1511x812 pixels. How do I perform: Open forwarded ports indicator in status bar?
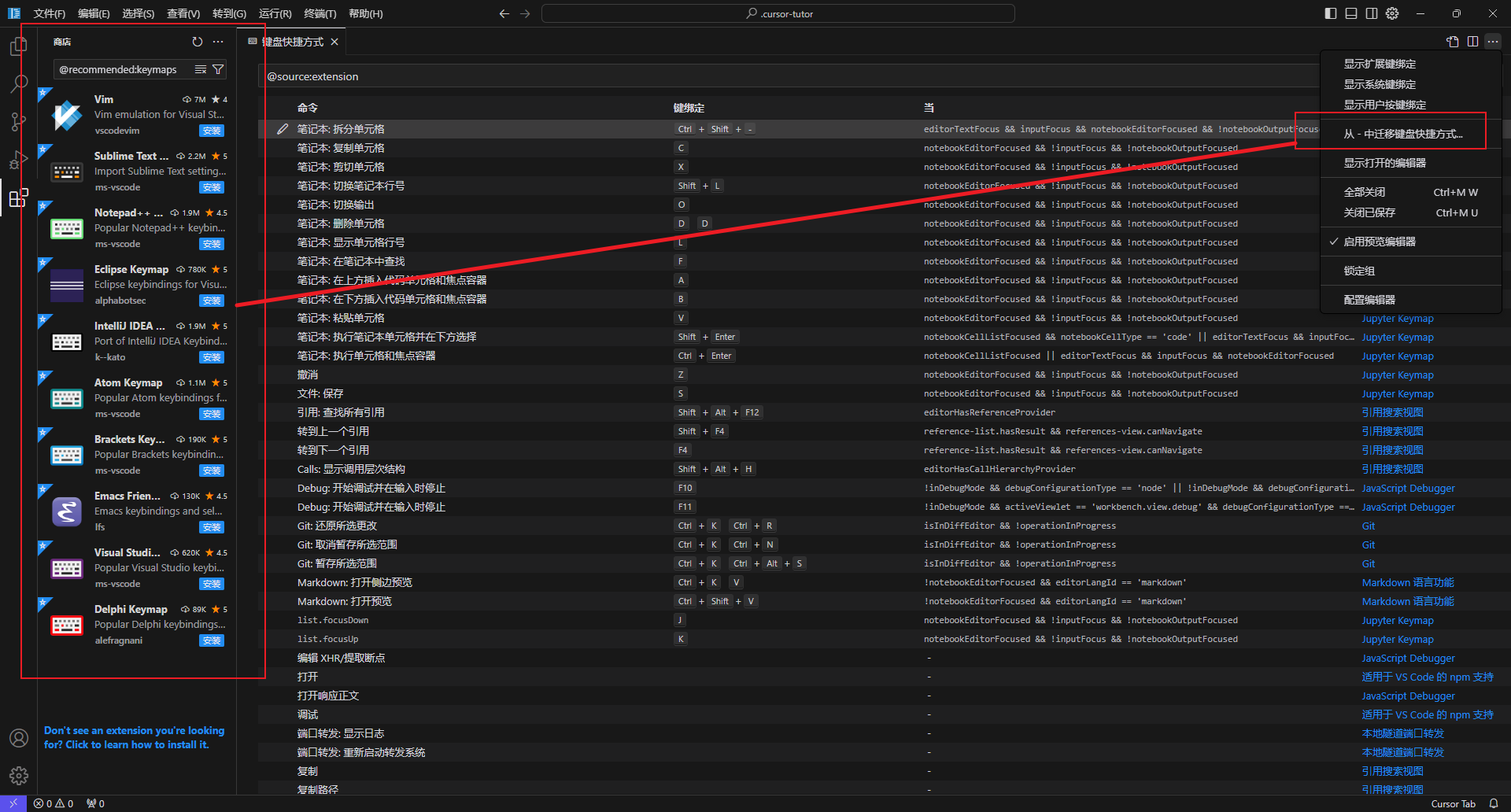click(95, 803)
